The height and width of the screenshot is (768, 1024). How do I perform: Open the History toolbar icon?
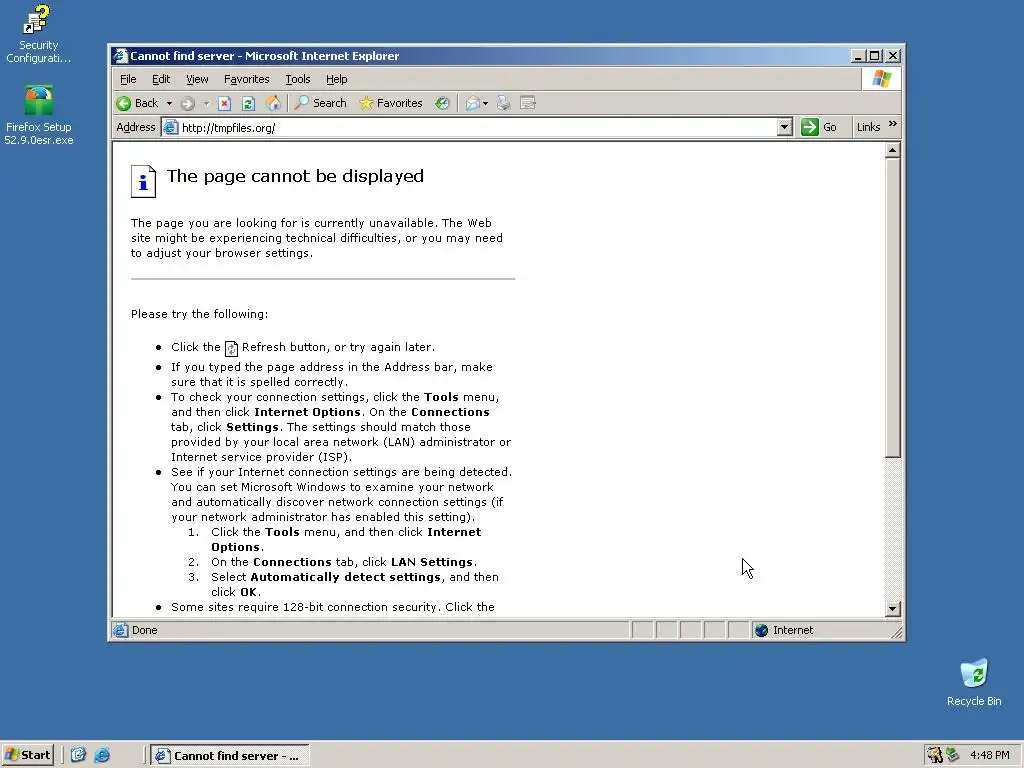(x=442, y=103)
